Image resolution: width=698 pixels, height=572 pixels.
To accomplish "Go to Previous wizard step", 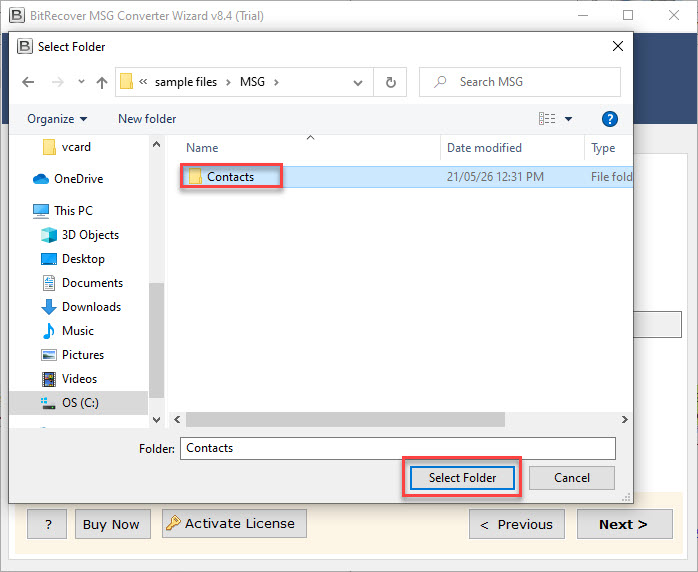I will tap(517, 524).
